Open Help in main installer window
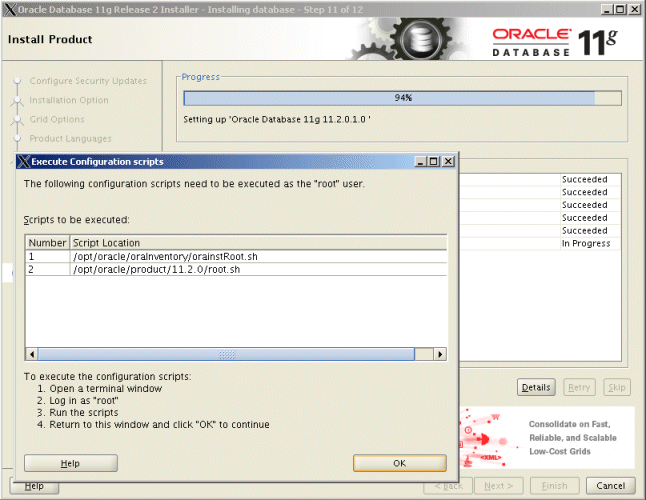This screenshot has width=646, height=500. tap(35, 488)
